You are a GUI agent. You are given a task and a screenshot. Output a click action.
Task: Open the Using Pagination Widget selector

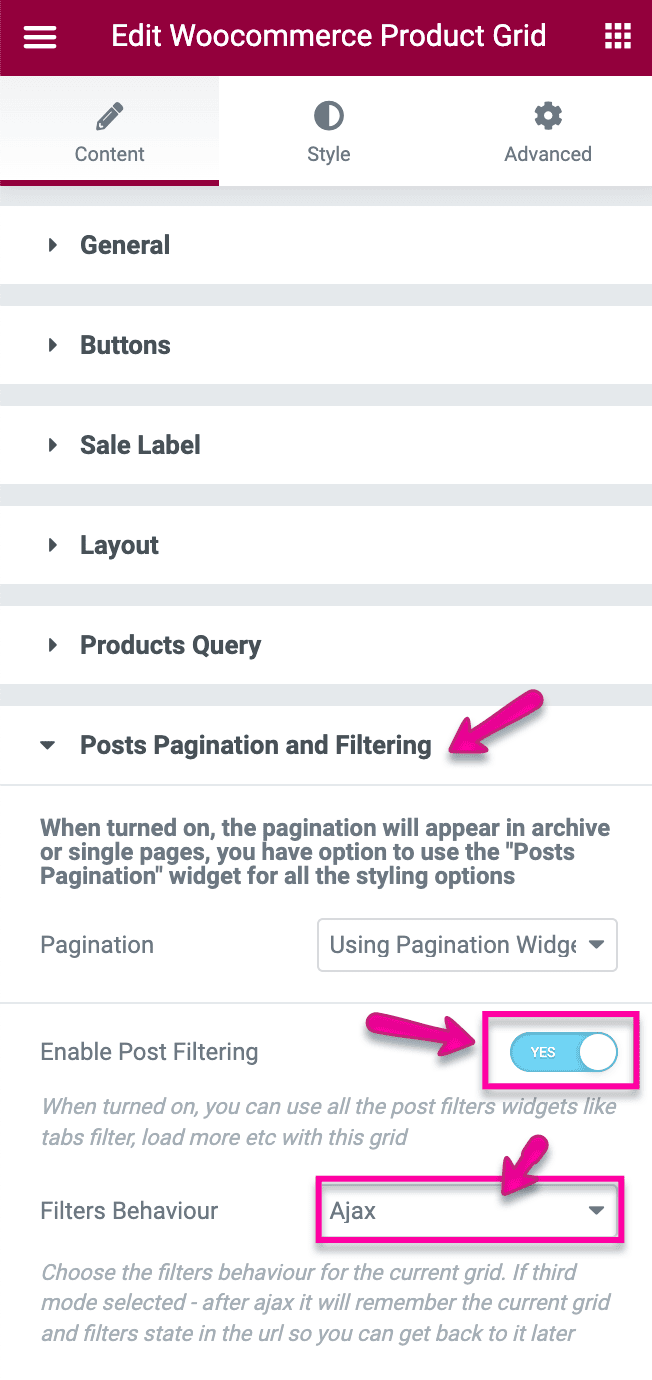tap(467, 945)
